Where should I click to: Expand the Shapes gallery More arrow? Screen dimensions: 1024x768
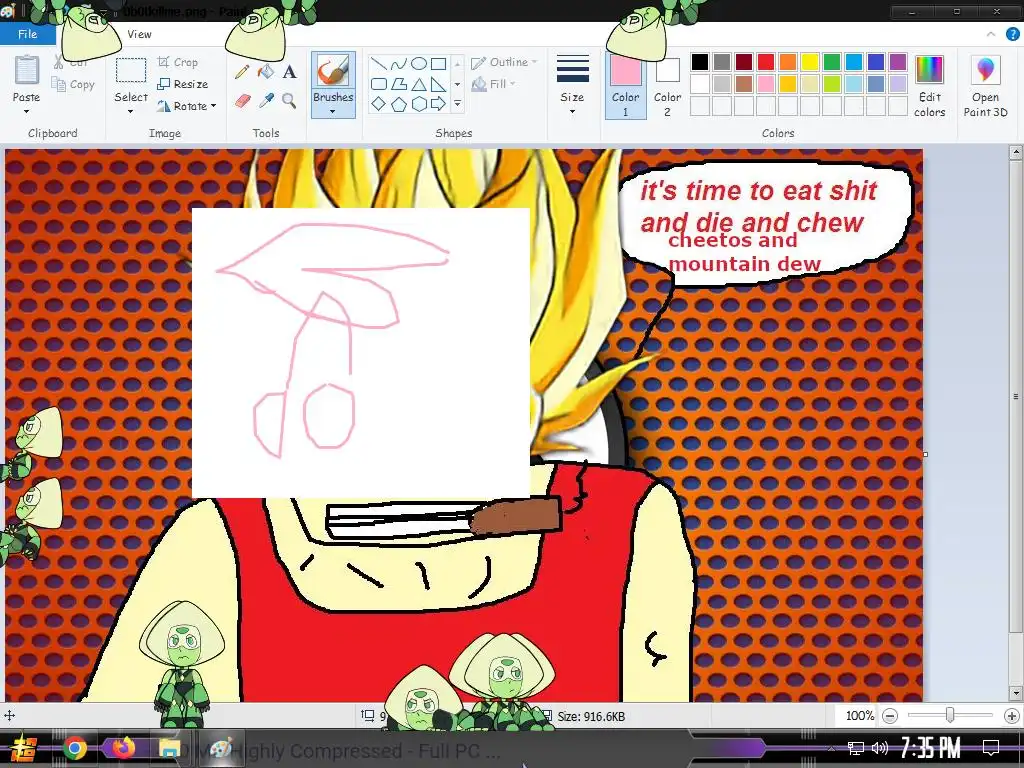[457, 104]
